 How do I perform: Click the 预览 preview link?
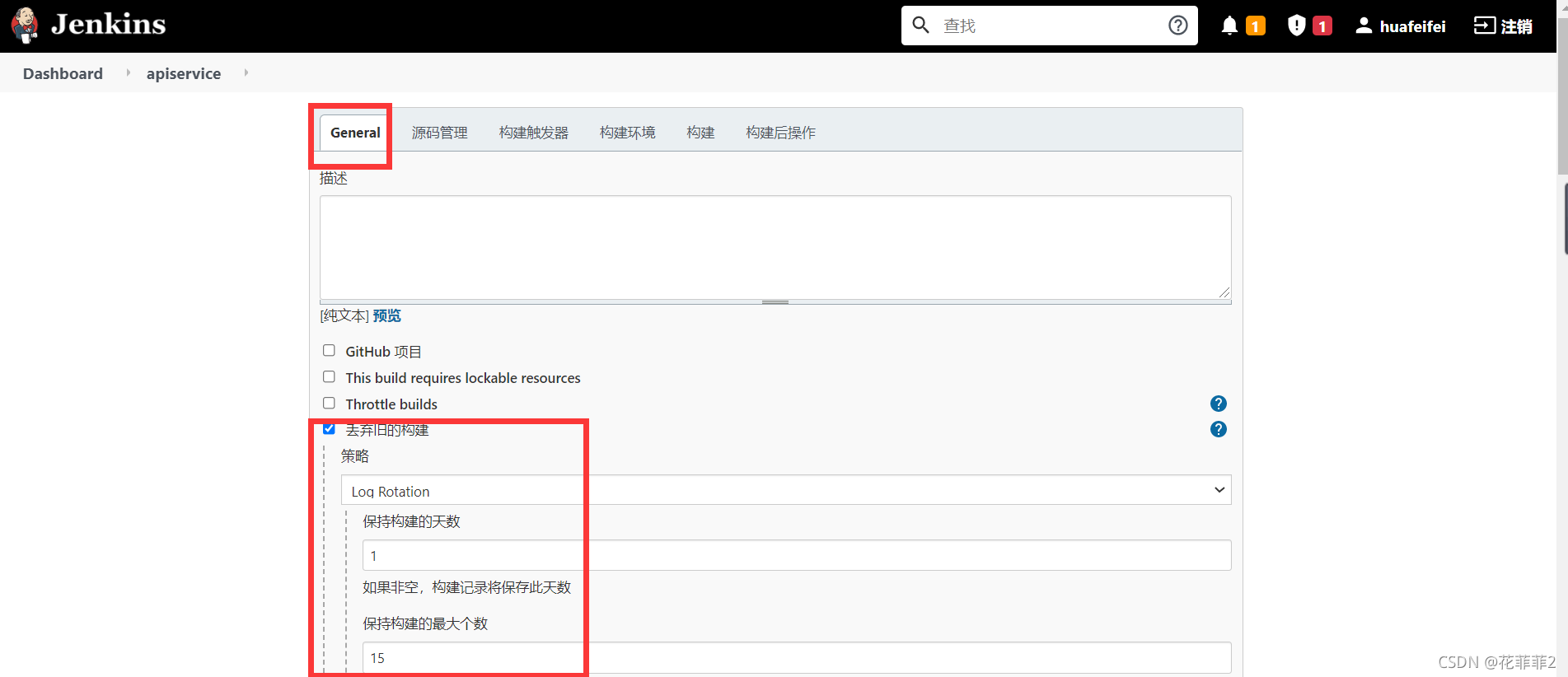[386, 315]
